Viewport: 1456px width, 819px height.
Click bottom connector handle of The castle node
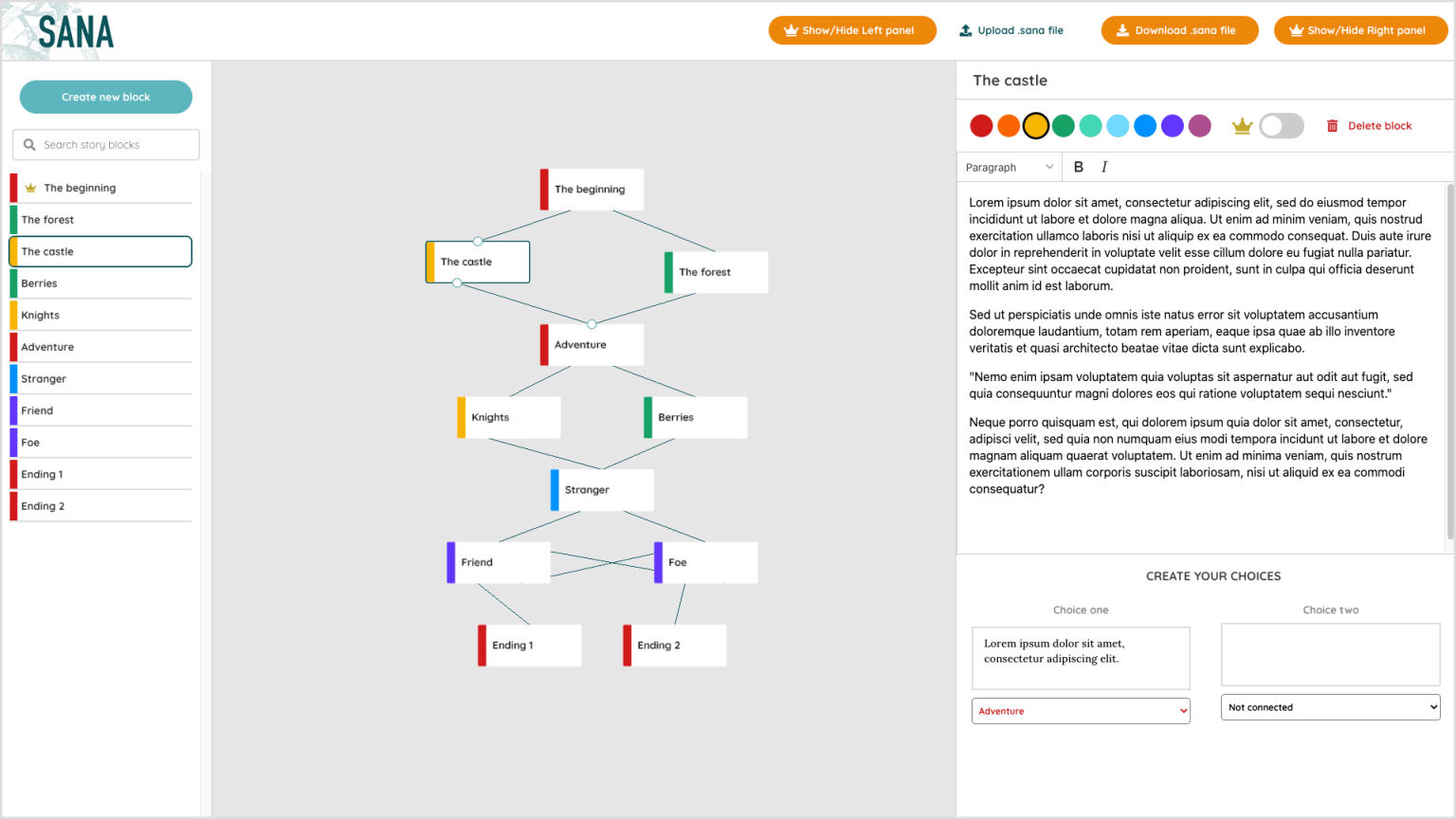coord(457,282)
